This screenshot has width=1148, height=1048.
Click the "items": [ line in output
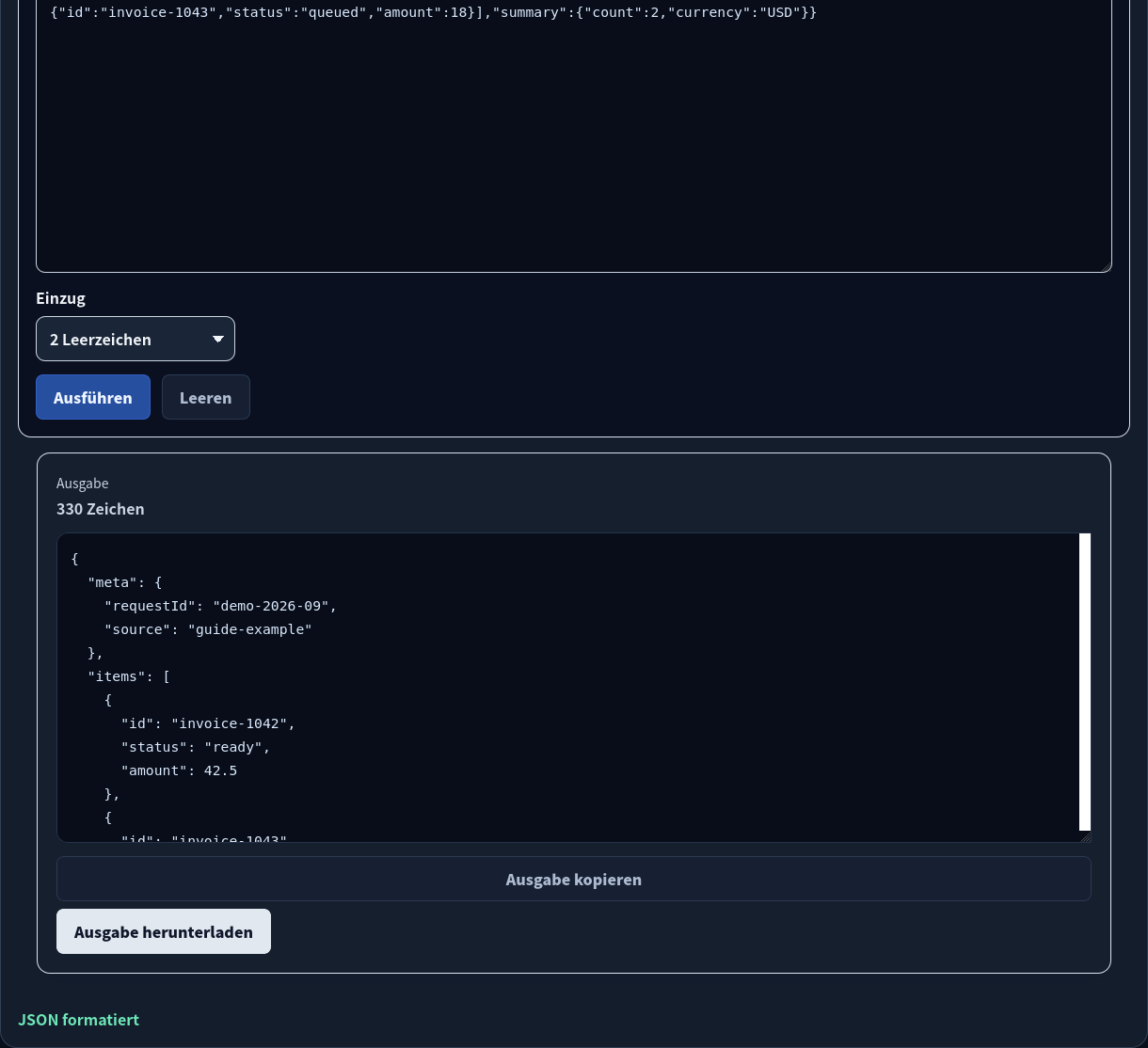(x=129, y=676)
